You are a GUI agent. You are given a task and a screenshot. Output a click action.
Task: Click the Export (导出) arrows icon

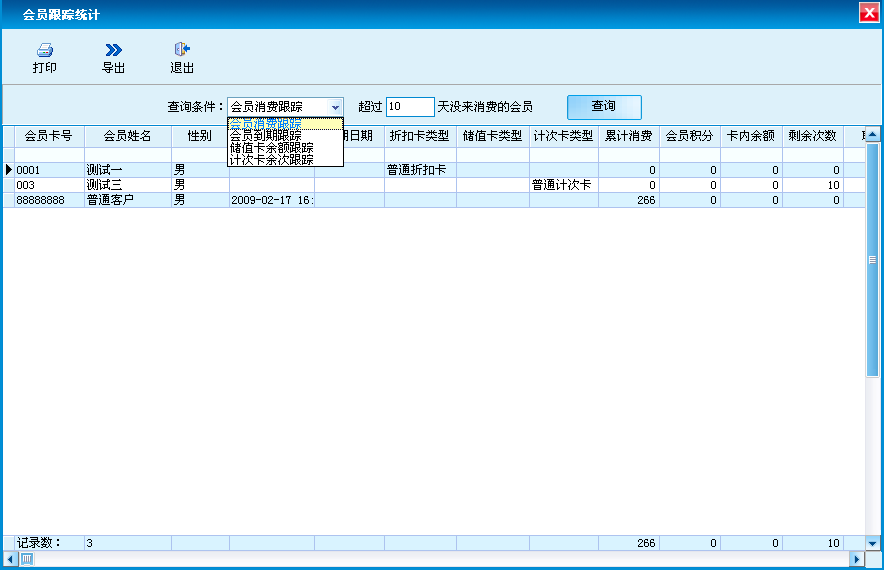(x=113, y=50)
